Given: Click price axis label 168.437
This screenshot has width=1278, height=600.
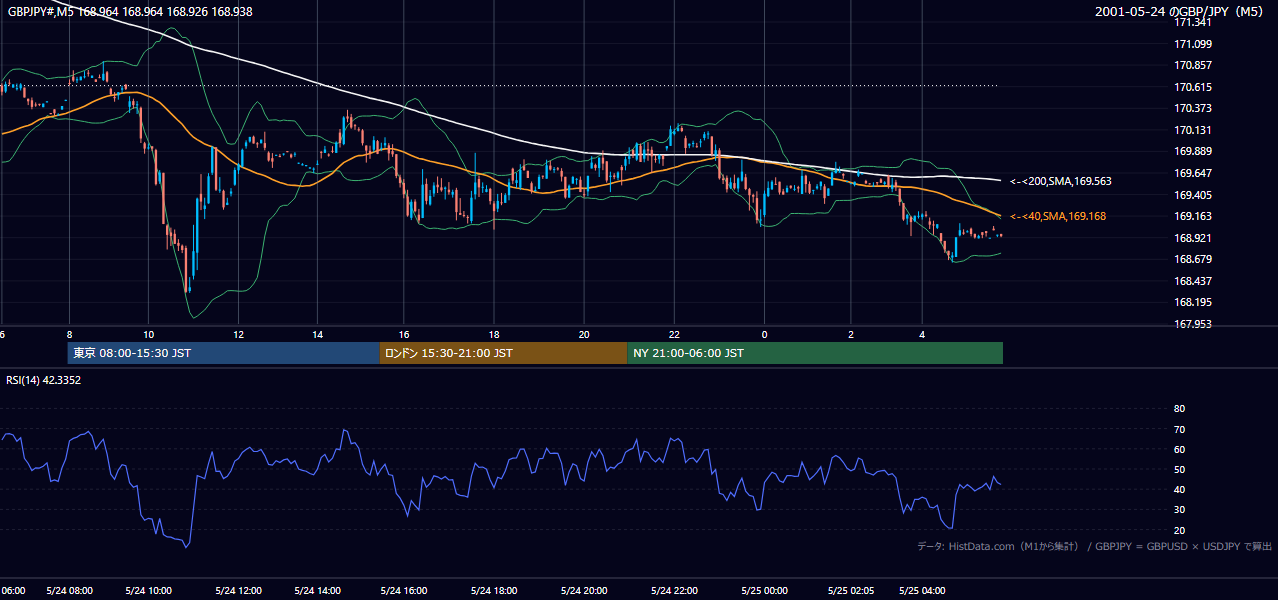Looking at the screenshot, I should click(1193, 281).
